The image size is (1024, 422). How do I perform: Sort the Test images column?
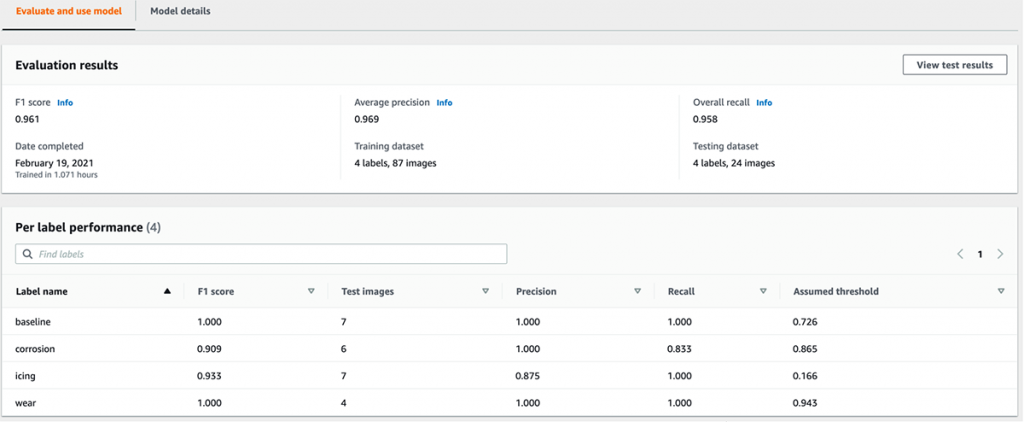pyautogui.click(x=485, y=291)
